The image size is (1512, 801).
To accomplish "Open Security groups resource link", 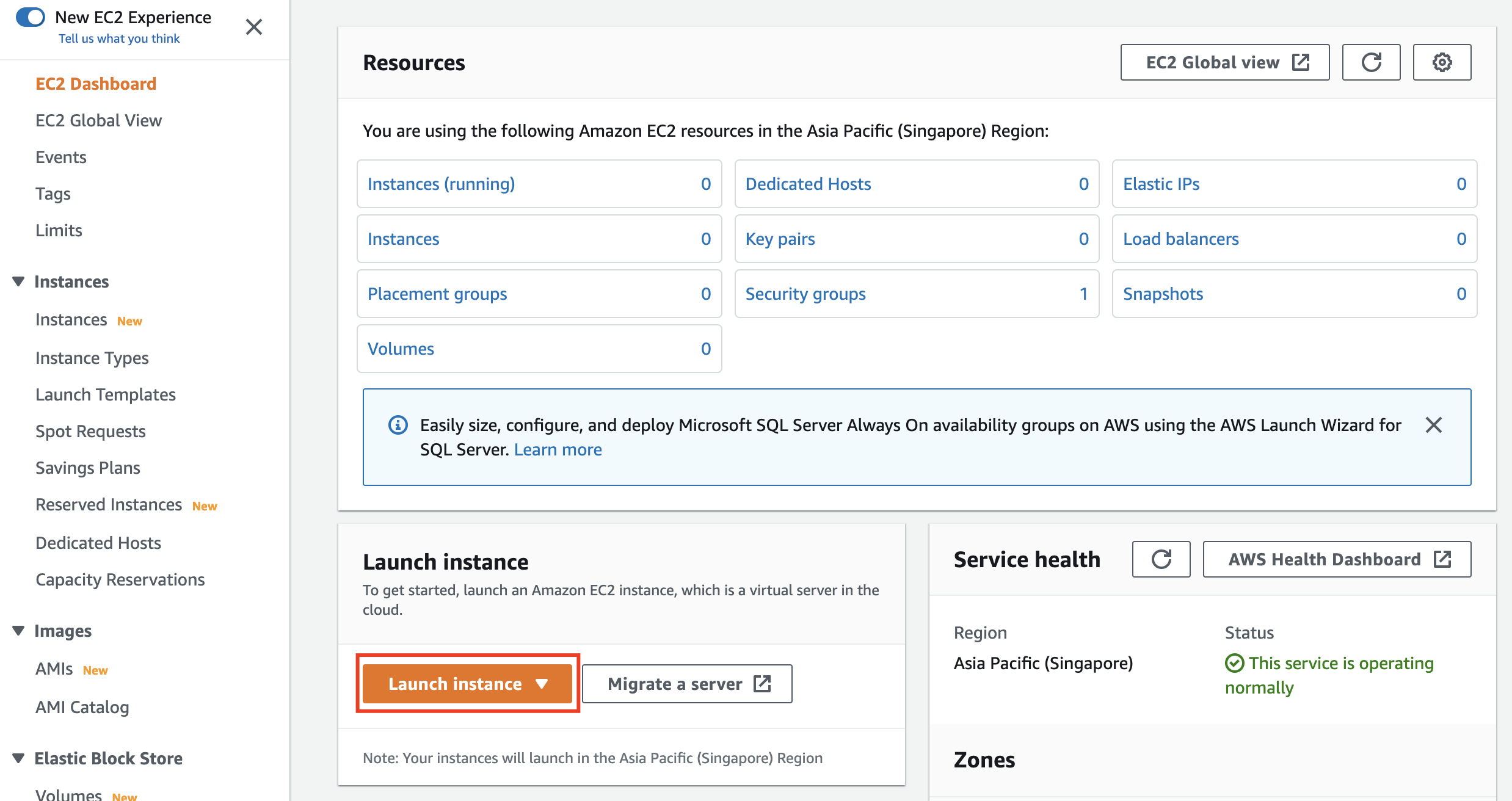I will 805,294.
